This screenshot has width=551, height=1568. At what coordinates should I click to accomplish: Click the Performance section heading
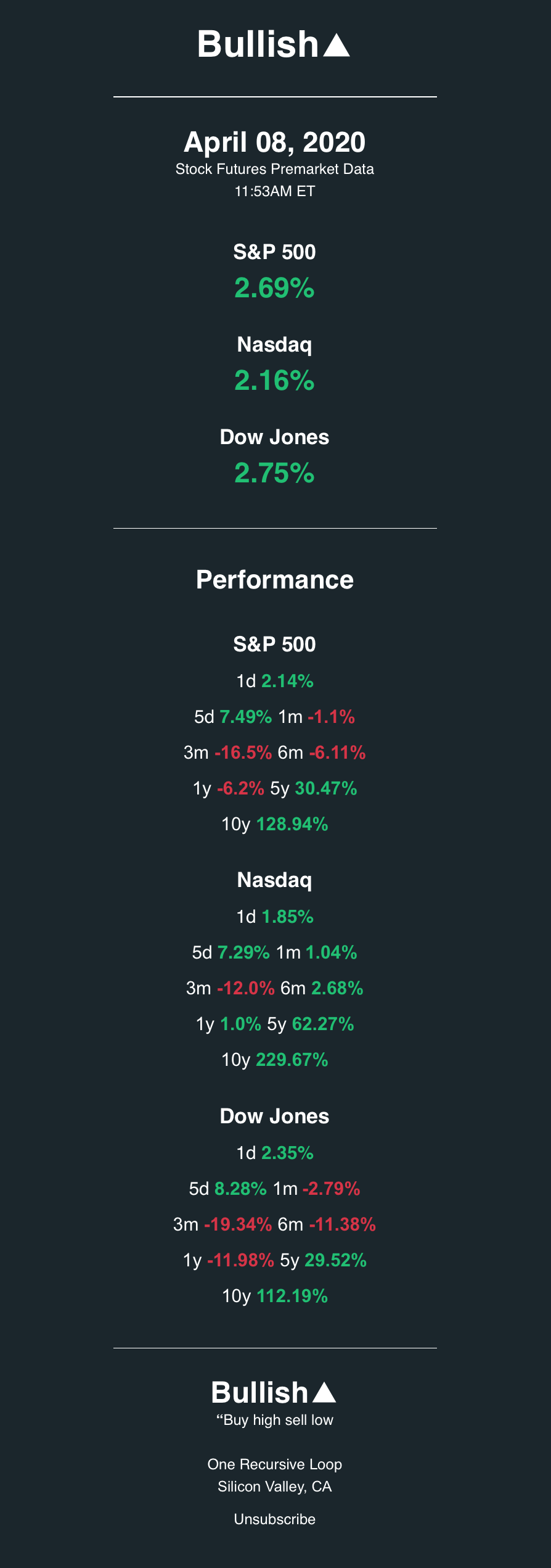(275, 580)
